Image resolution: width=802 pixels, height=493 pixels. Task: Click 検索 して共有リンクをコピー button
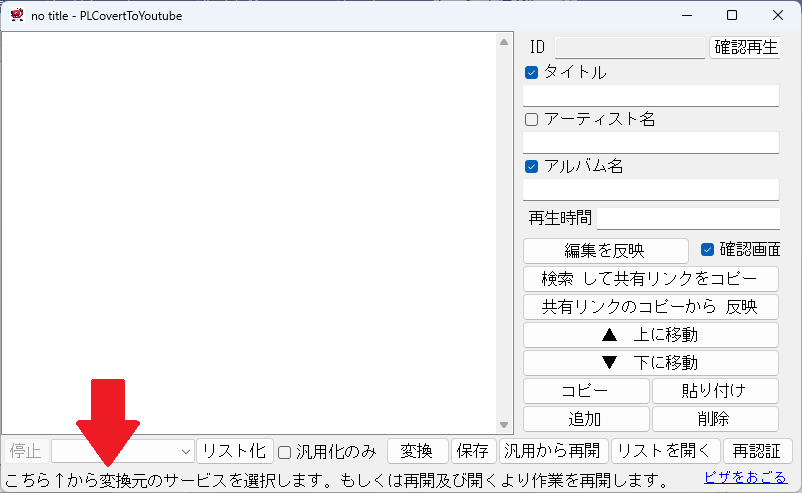coord(650,278)
